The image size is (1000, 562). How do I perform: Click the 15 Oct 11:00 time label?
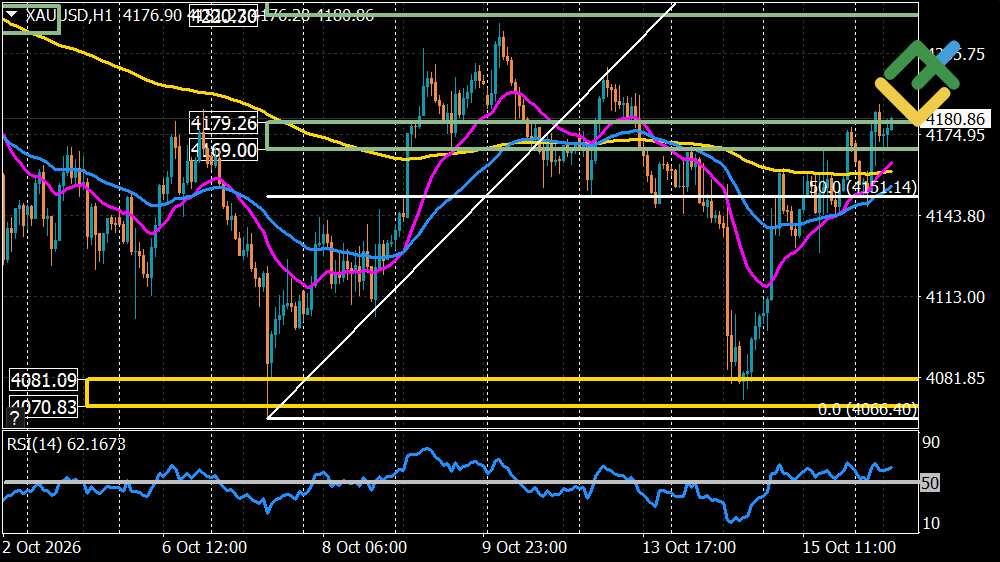(849, 547)
